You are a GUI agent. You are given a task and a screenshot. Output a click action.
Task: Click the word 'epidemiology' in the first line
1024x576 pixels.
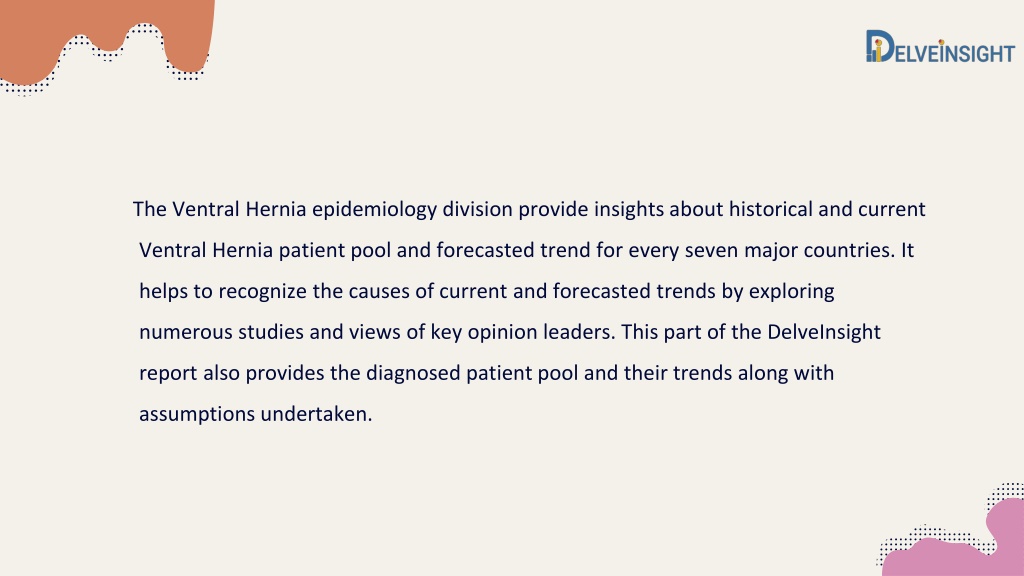[374, 210]
